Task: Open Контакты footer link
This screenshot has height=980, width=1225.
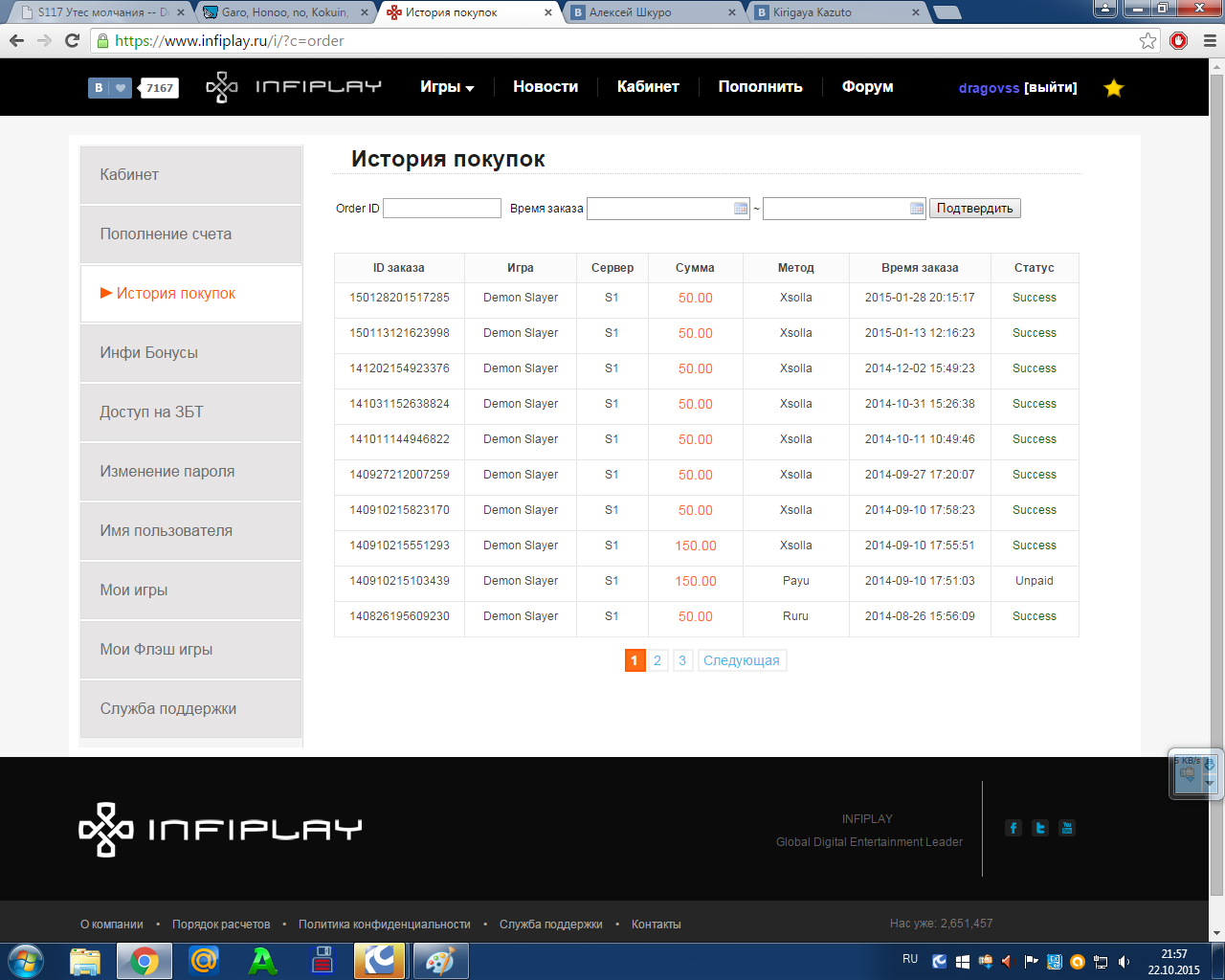Action: click(657, 924)
